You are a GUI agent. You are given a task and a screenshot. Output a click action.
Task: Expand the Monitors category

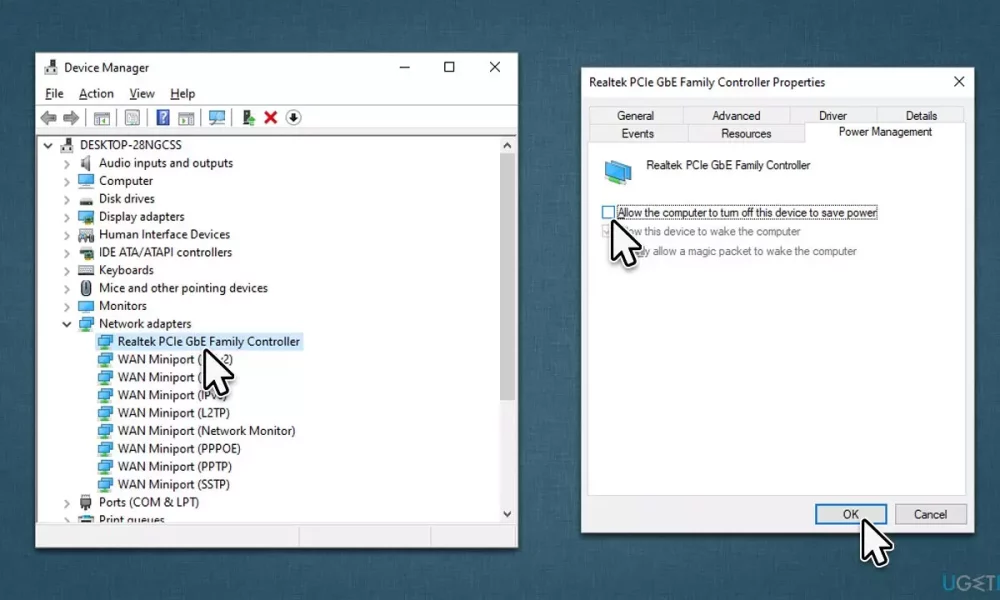(66, 307)
